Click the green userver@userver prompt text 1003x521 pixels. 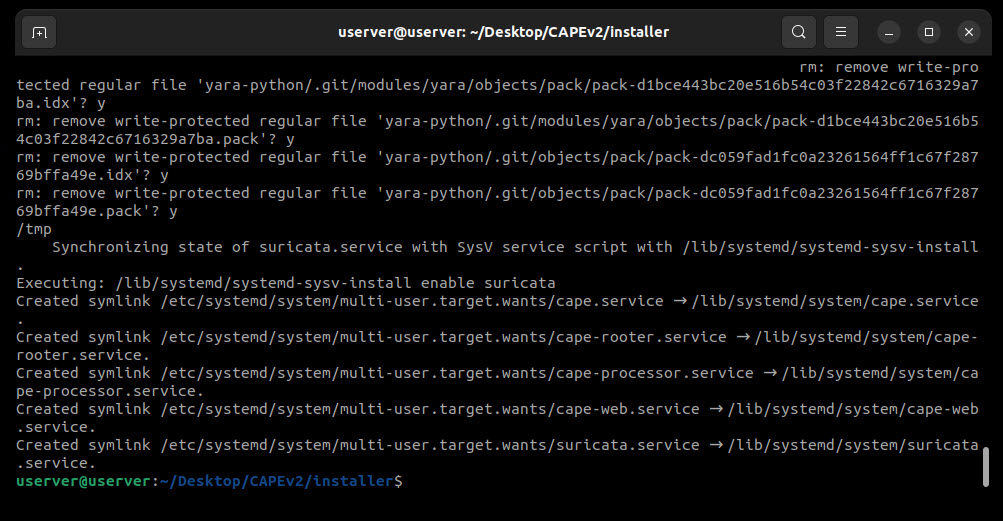83,481
